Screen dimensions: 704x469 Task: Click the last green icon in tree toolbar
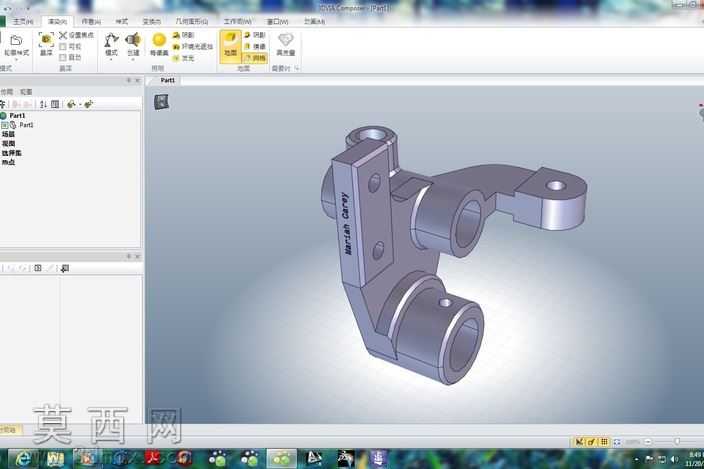point(88,105)
